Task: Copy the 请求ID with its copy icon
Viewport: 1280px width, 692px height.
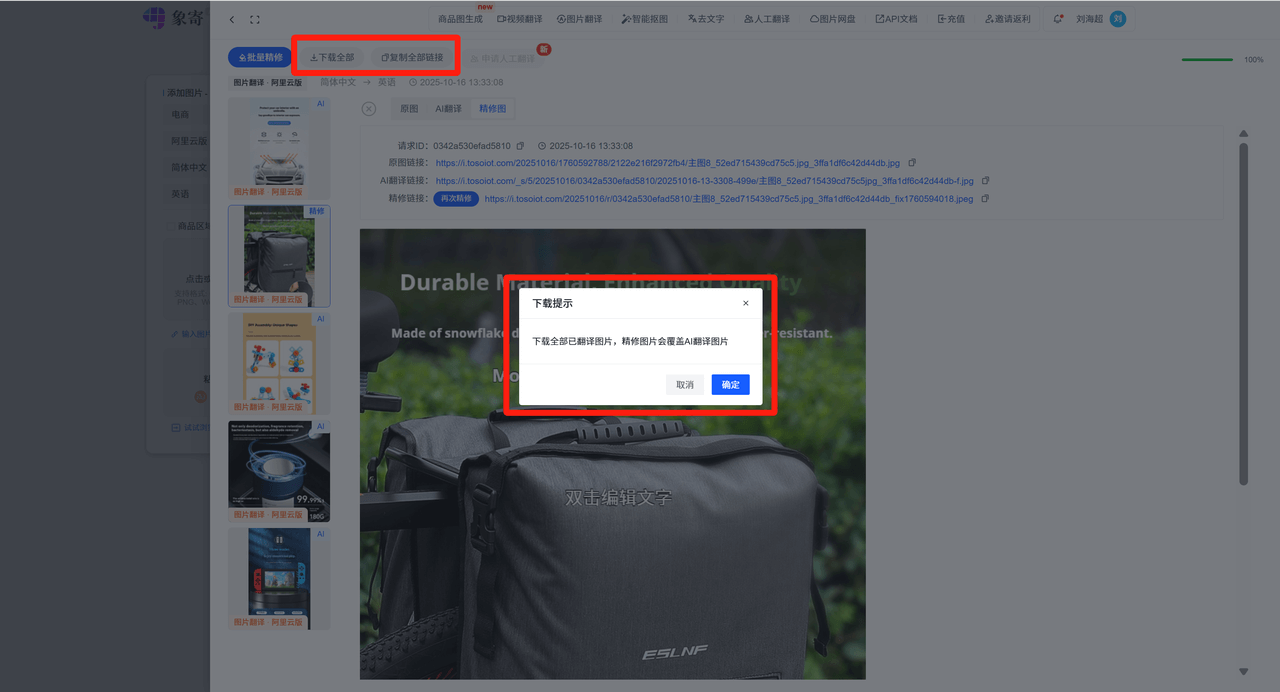Action: (519, 145)
